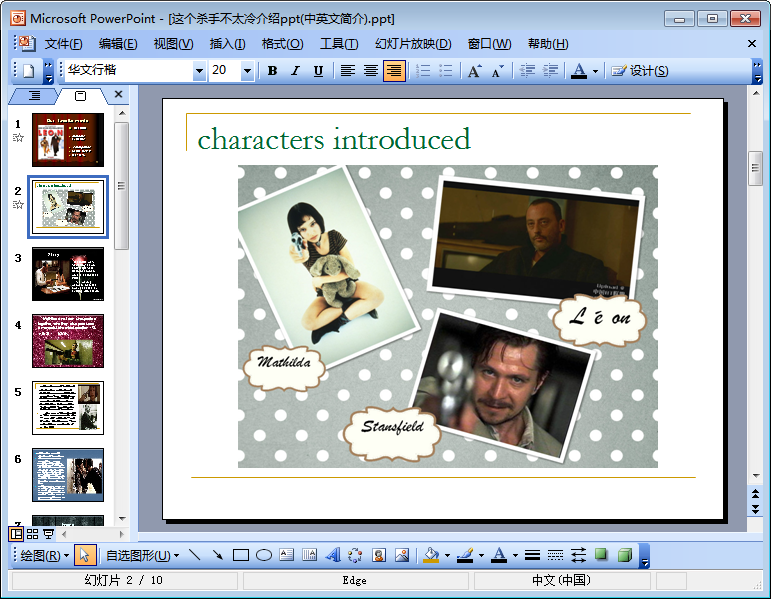The height and width of the screenshot is (599, 771).
Task: Choose a dash style
Action: 555,556
